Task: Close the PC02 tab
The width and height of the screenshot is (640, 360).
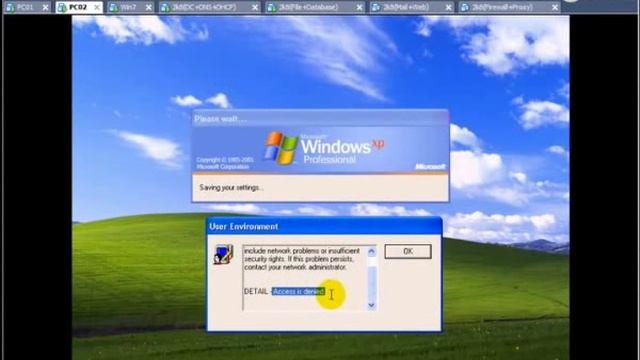Action: 97,7
